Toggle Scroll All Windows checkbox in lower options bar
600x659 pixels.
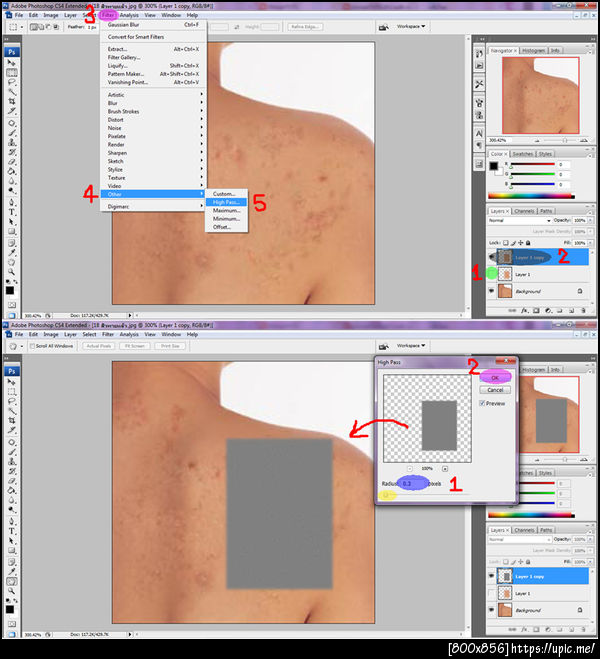[32, 346]
